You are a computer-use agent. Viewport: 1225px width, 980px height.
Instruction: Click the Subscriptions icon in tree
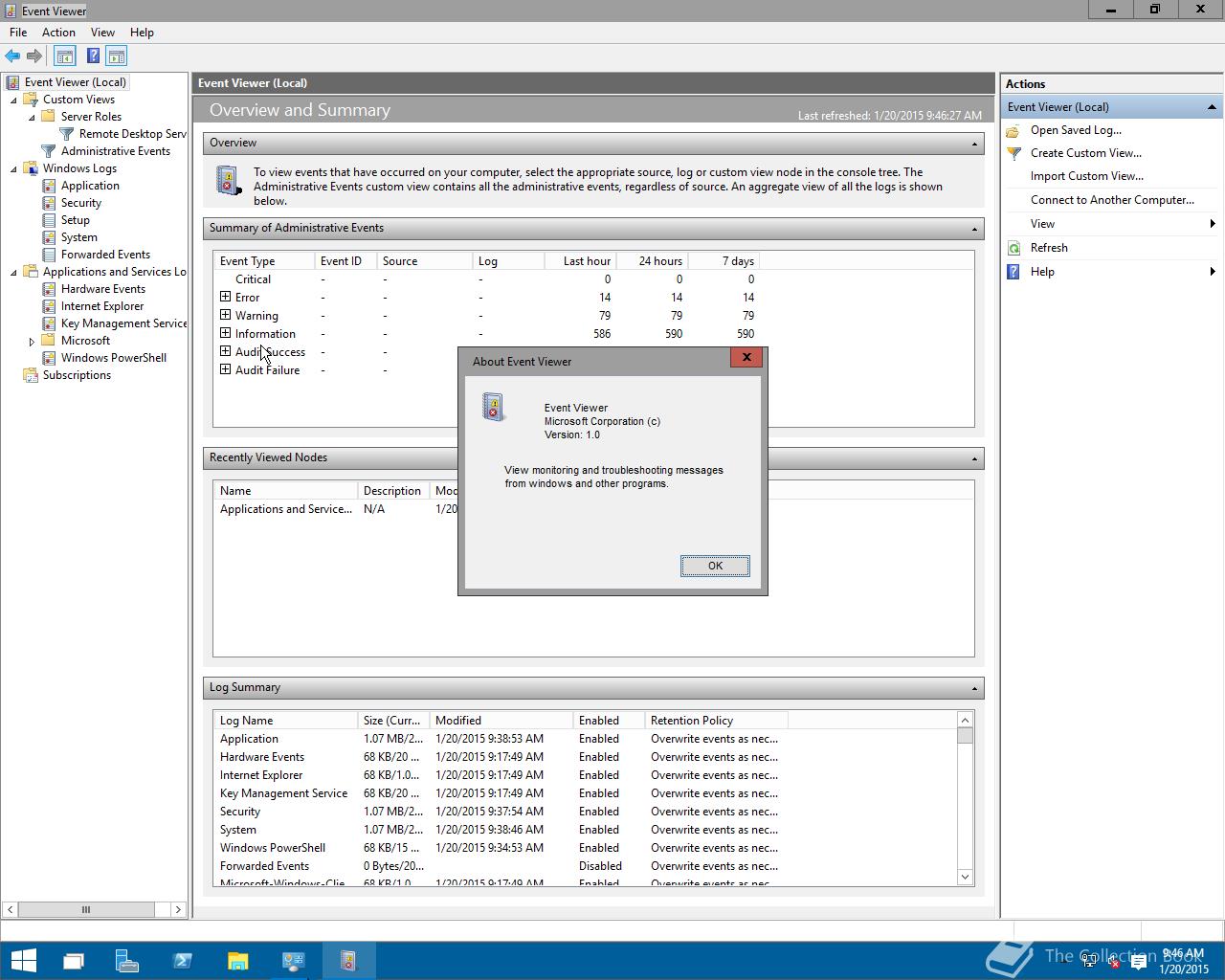(x=31, y=375)
